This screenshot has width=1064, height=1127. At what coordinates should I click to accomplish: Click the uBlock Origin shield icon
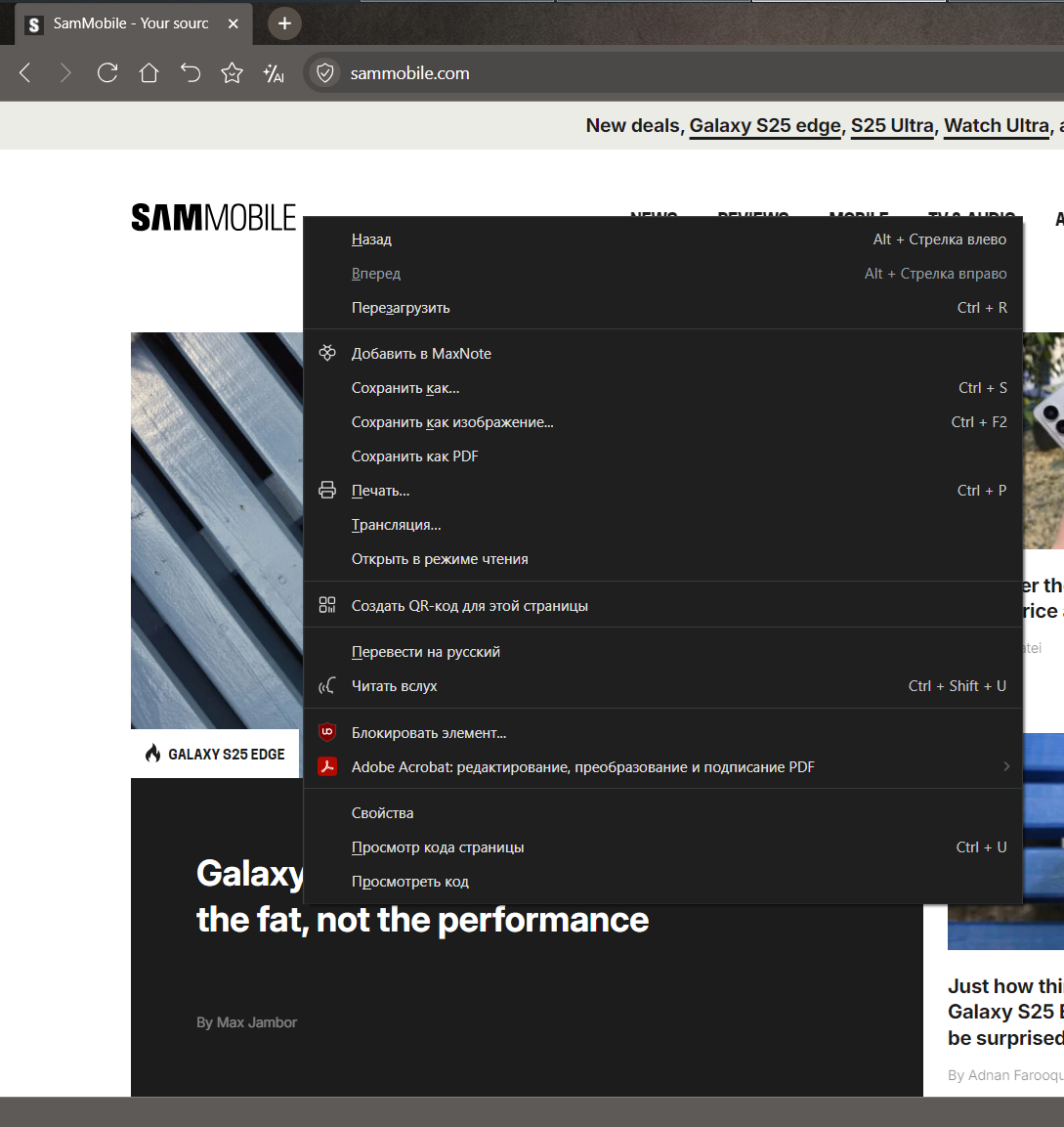pyautogui.click(x=327, y=732)
